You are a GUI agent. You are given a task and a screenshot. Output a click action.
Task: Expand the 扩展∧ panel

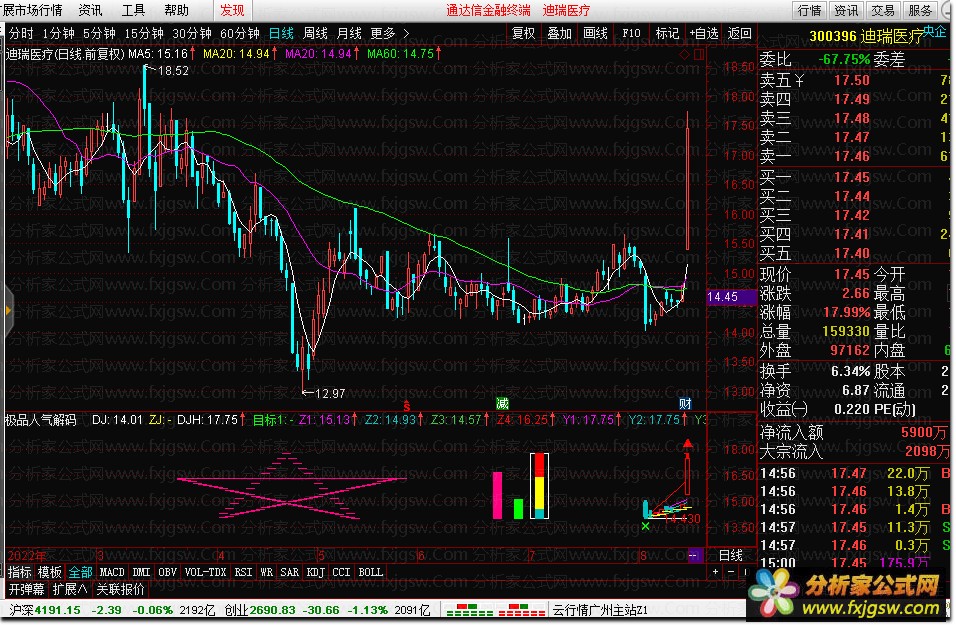pos(70,589)
